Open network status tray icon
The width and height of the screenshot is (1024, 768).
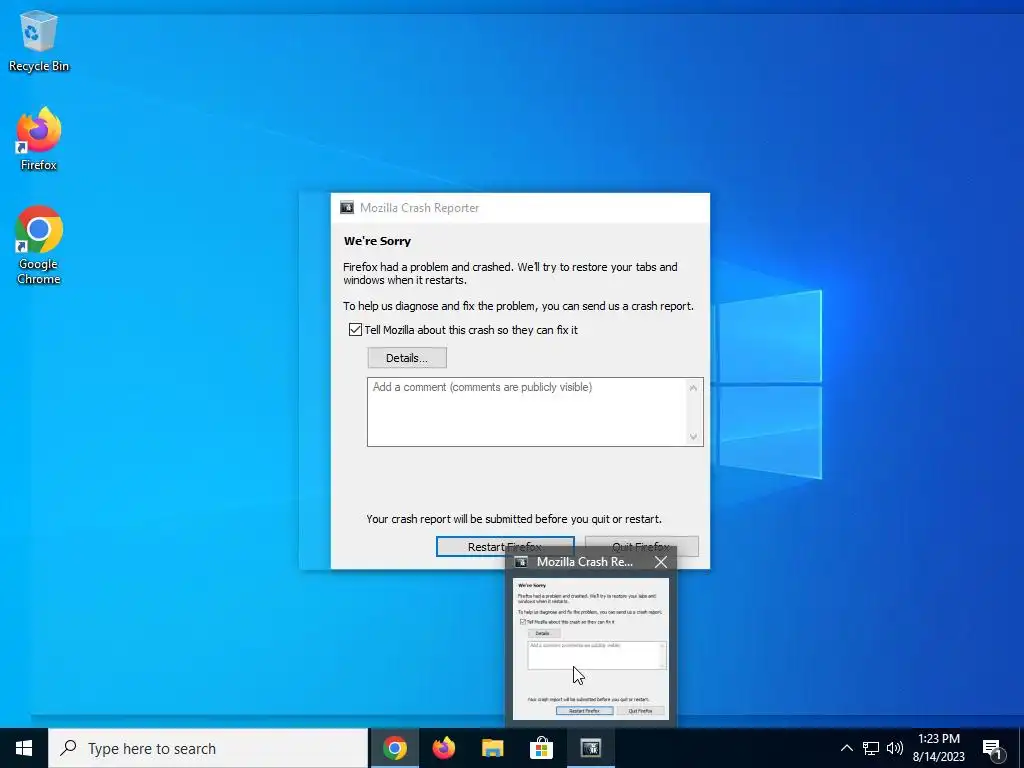(871, 748)
